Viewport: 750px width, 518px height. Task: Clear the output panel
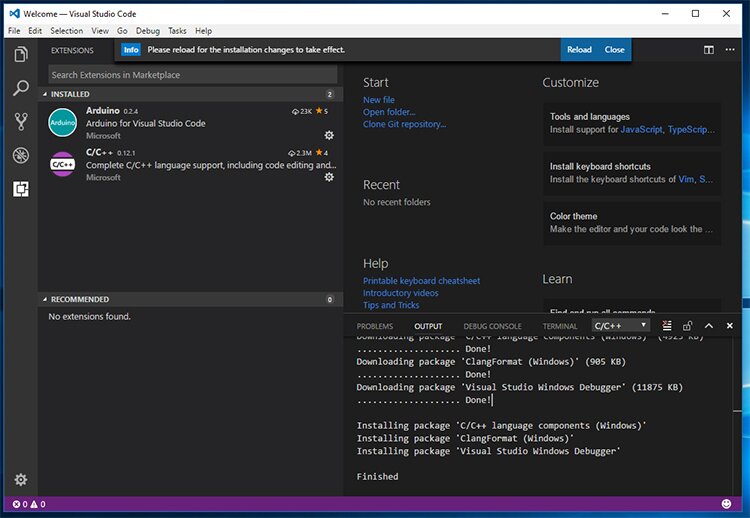[x=667, y=326]
